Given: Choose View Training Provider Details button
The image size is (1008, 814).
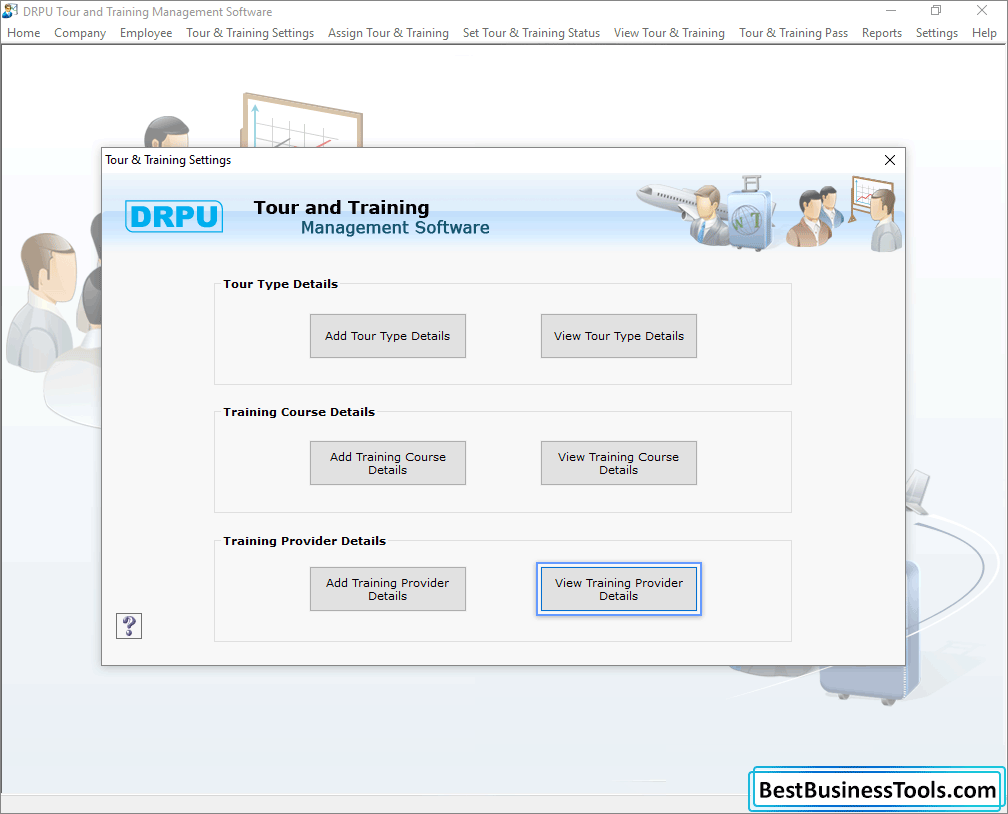Looking at the screenshot, I should coord(618,589).
